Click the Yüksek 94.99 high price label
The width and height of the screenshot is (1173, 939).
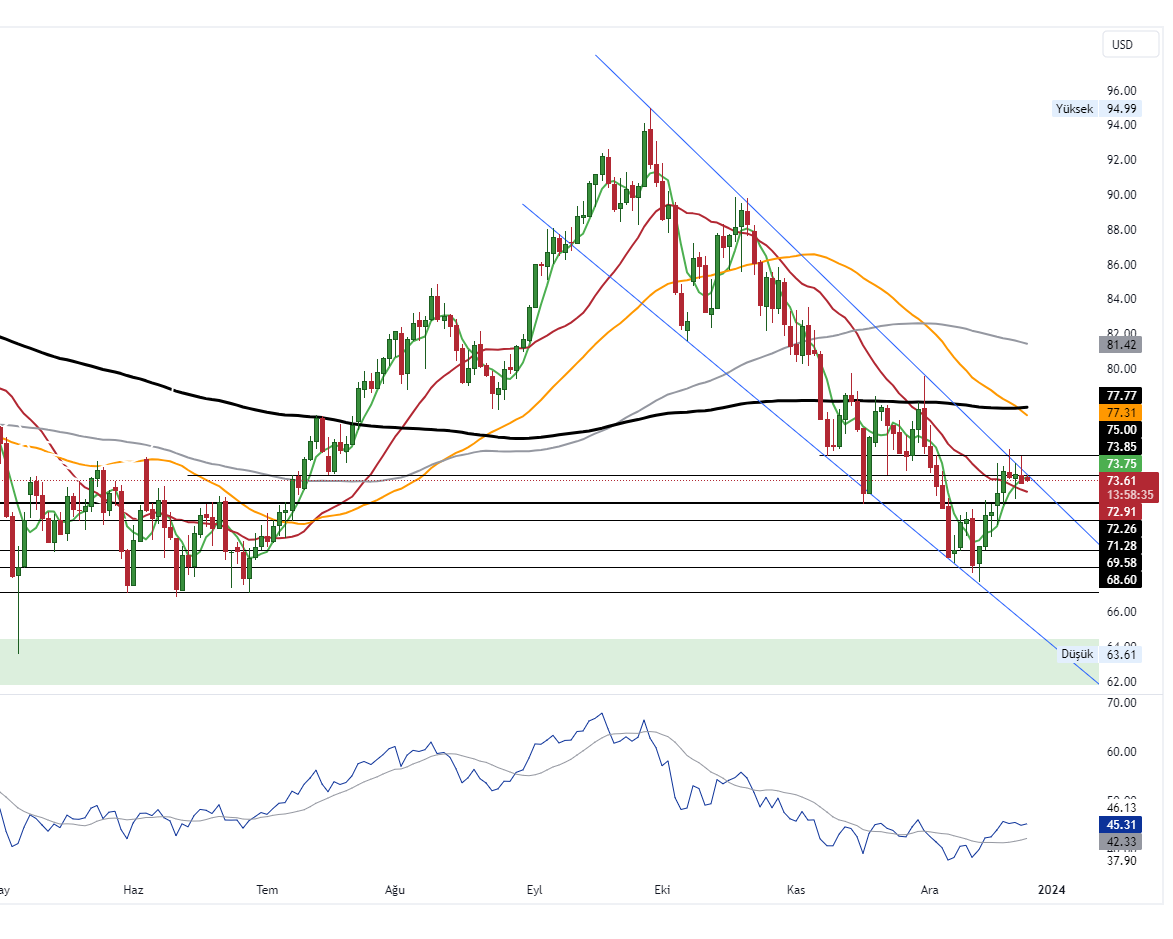click(1097, 109)
